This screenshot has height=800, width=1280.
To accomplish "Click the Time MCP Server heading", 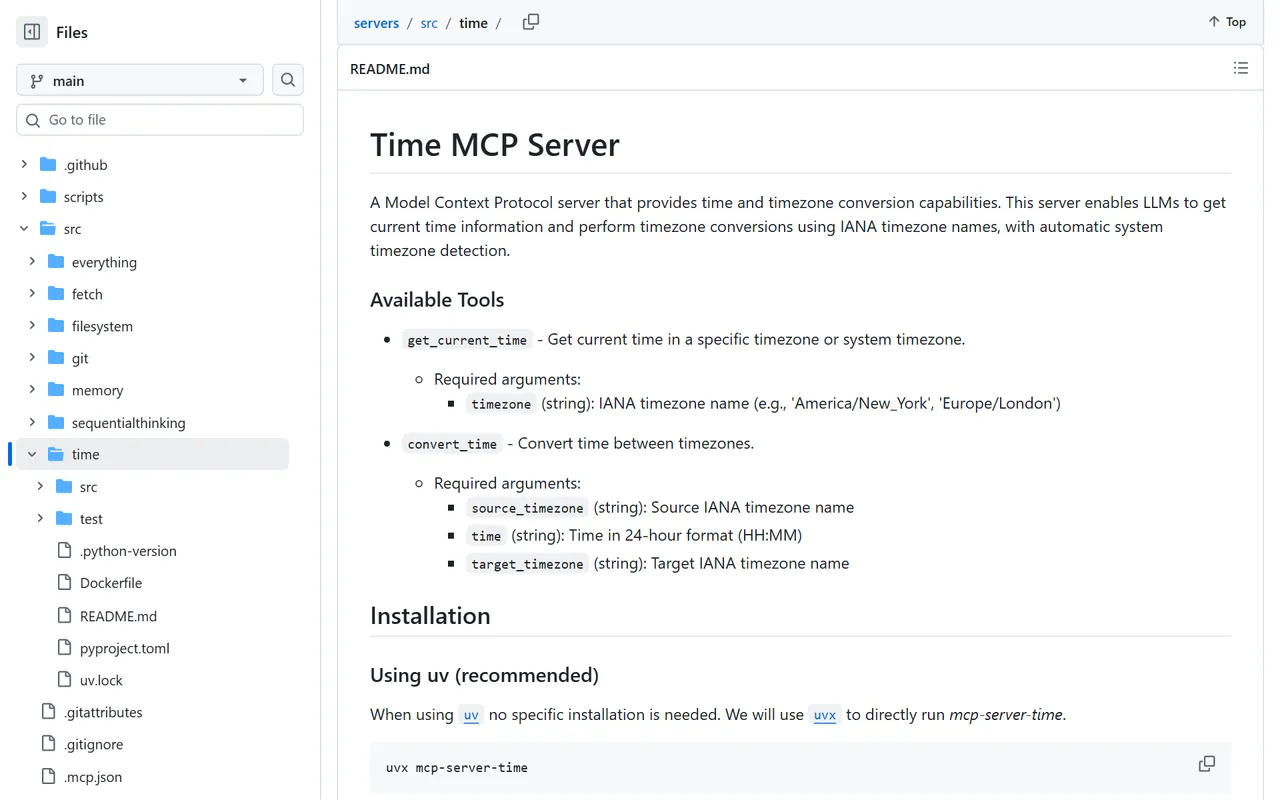I will [x=495, y=145].
